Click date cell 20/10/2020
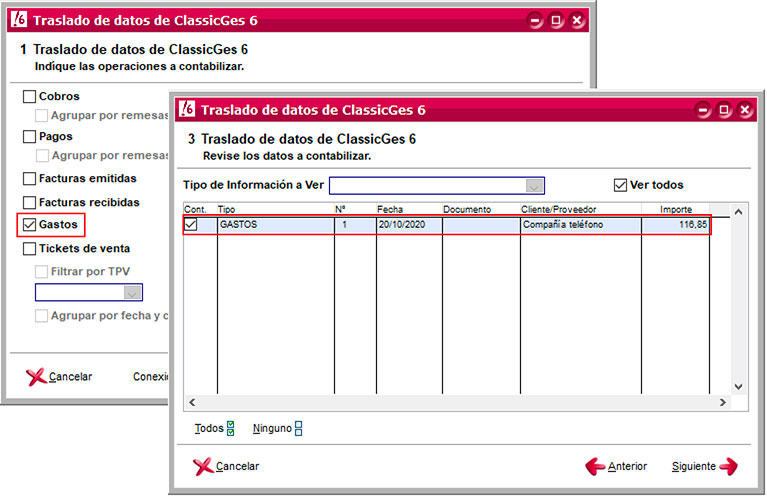 [x=409, y=225]
